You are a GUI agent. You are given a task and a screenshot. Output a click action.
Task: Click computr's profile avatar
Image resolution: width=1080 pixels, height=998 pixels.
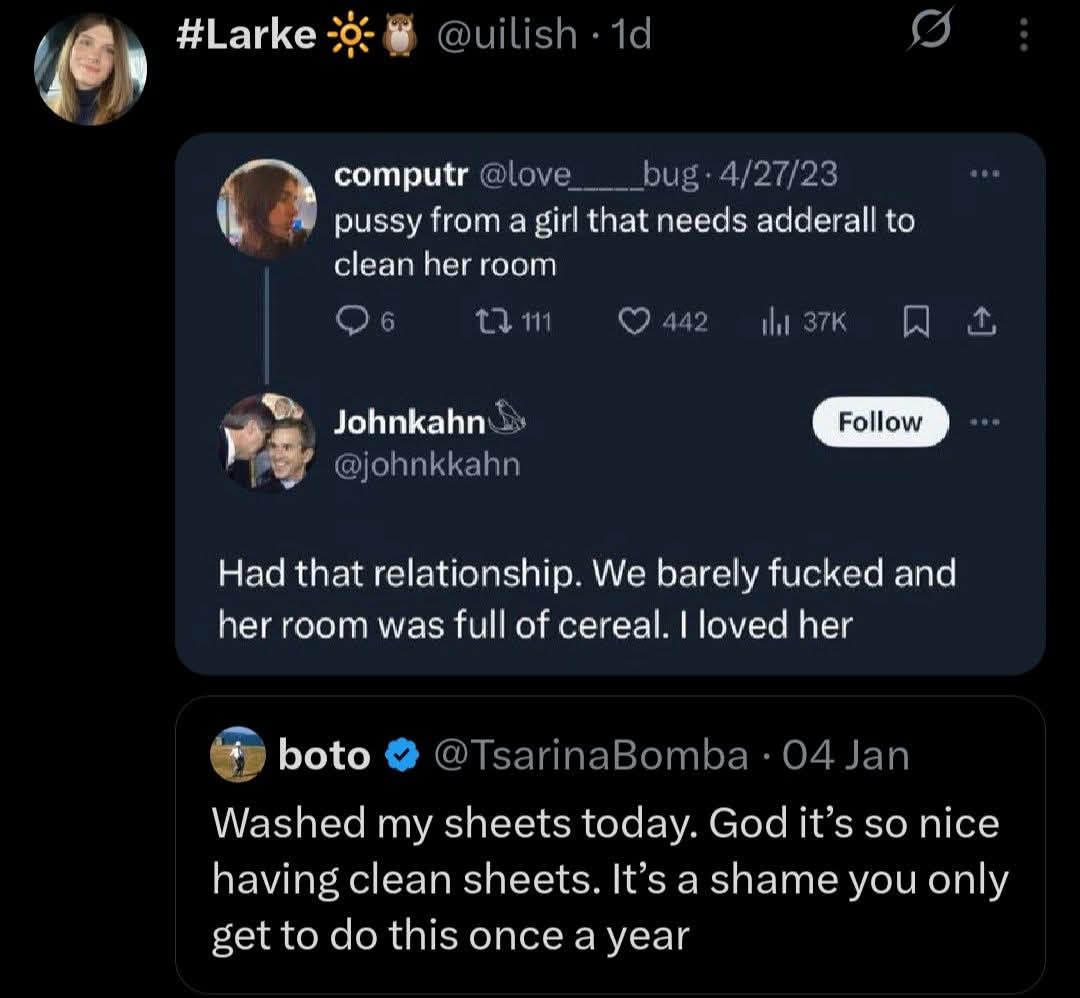click(266, 209)
